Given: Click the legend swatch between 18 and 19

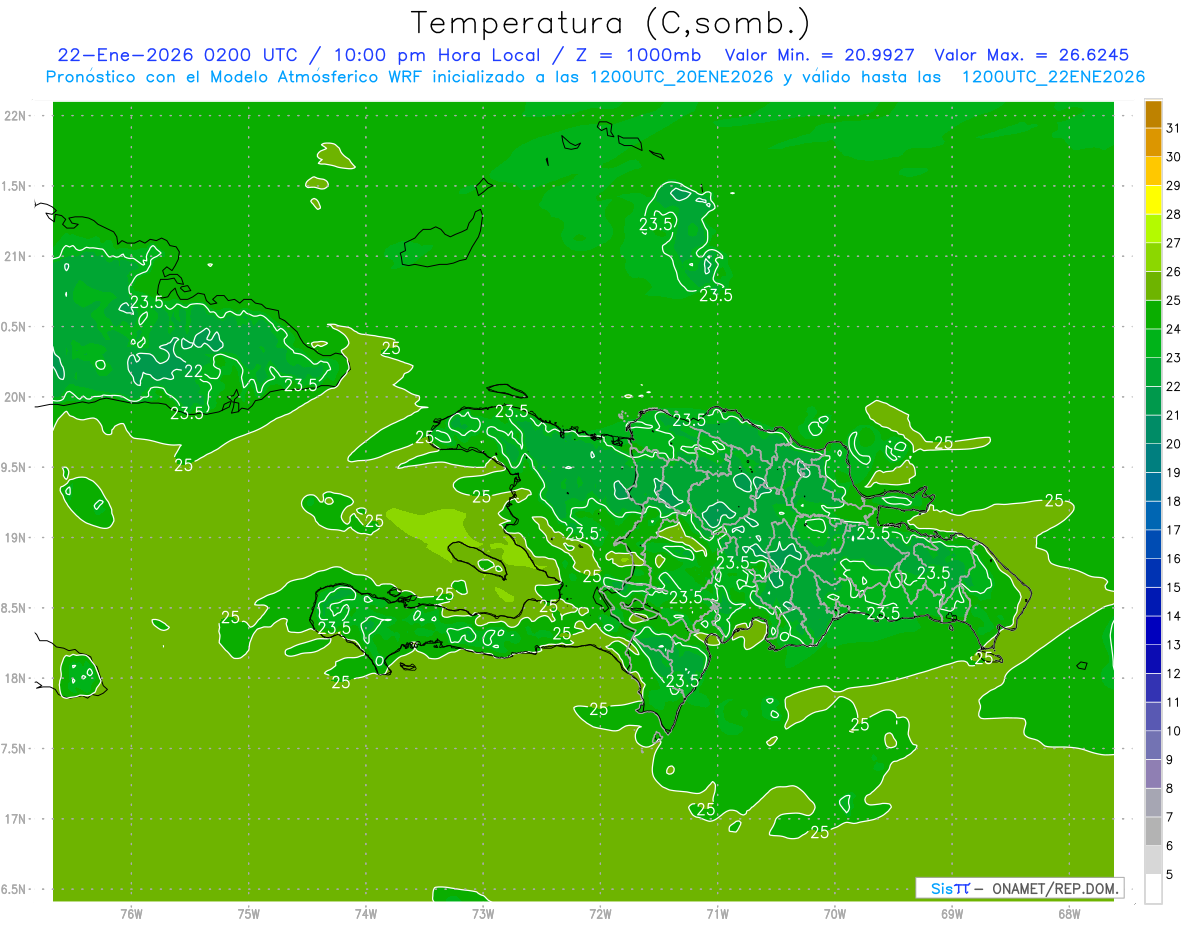Looking at the screenshot, I should coord(1153,487).
